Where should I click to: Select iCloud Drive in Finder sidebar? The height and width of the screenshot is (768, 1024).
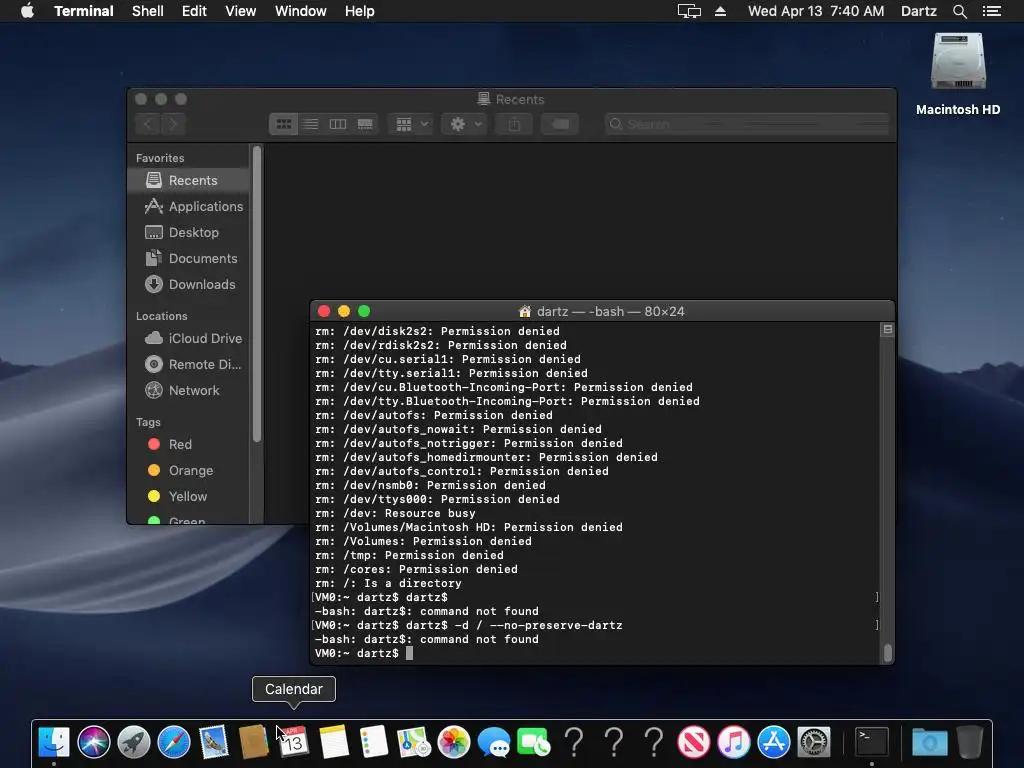tap(188, 338)
